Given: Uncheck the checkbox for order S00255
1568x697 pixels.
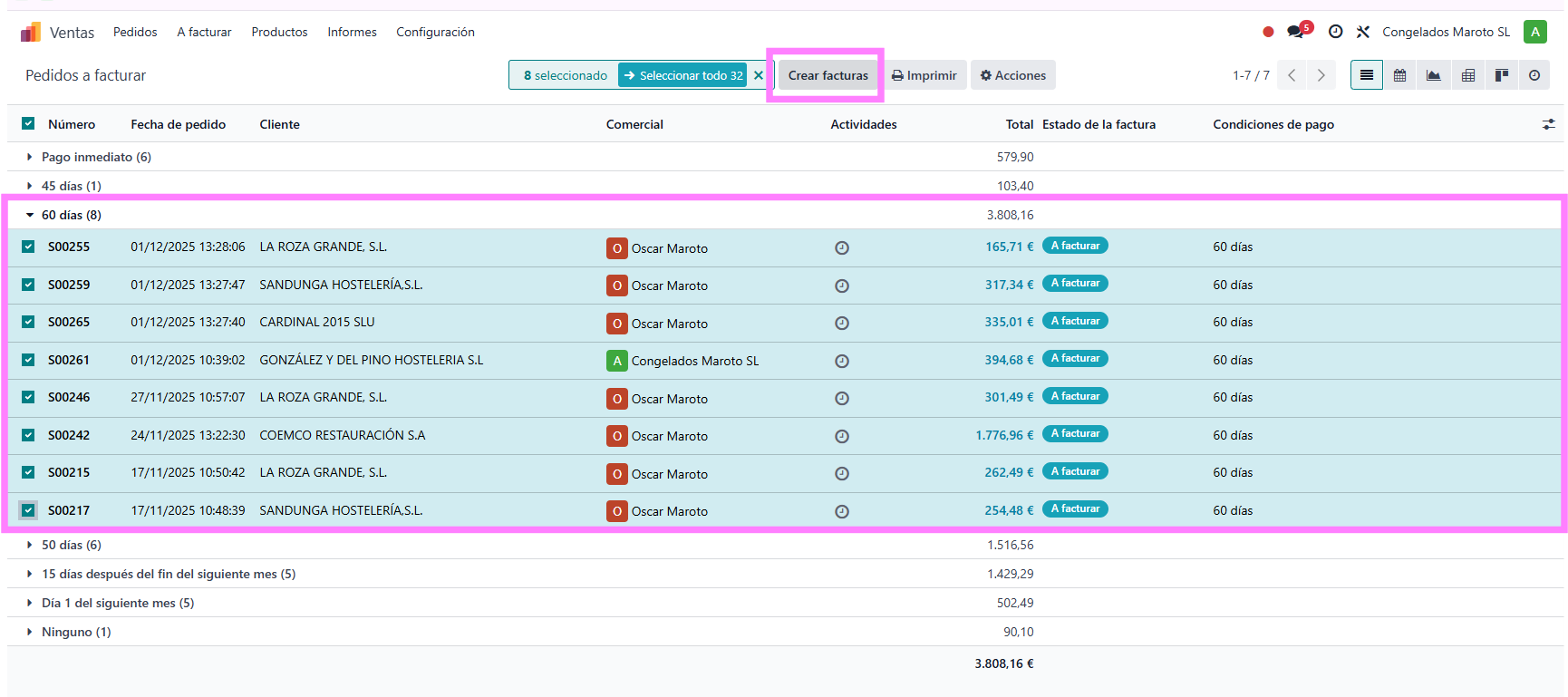Looking at the screenshot, I should (28, 247).
